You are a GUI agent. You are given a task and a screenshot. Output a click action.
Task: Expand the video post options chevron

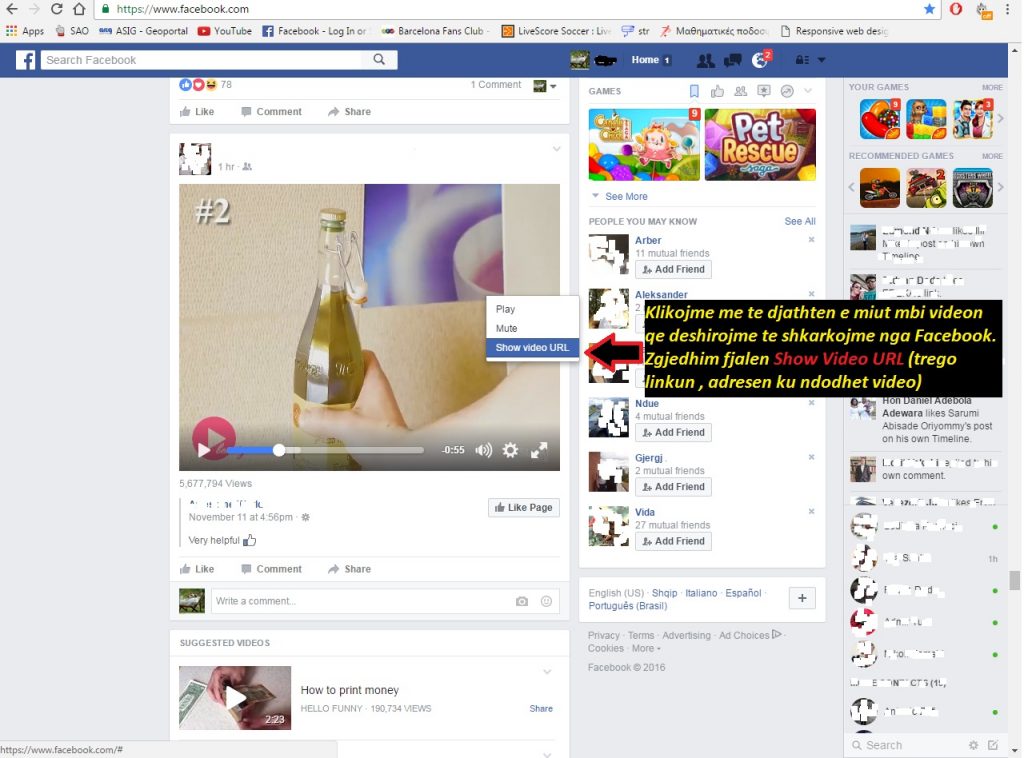click(x=556, y=150)
